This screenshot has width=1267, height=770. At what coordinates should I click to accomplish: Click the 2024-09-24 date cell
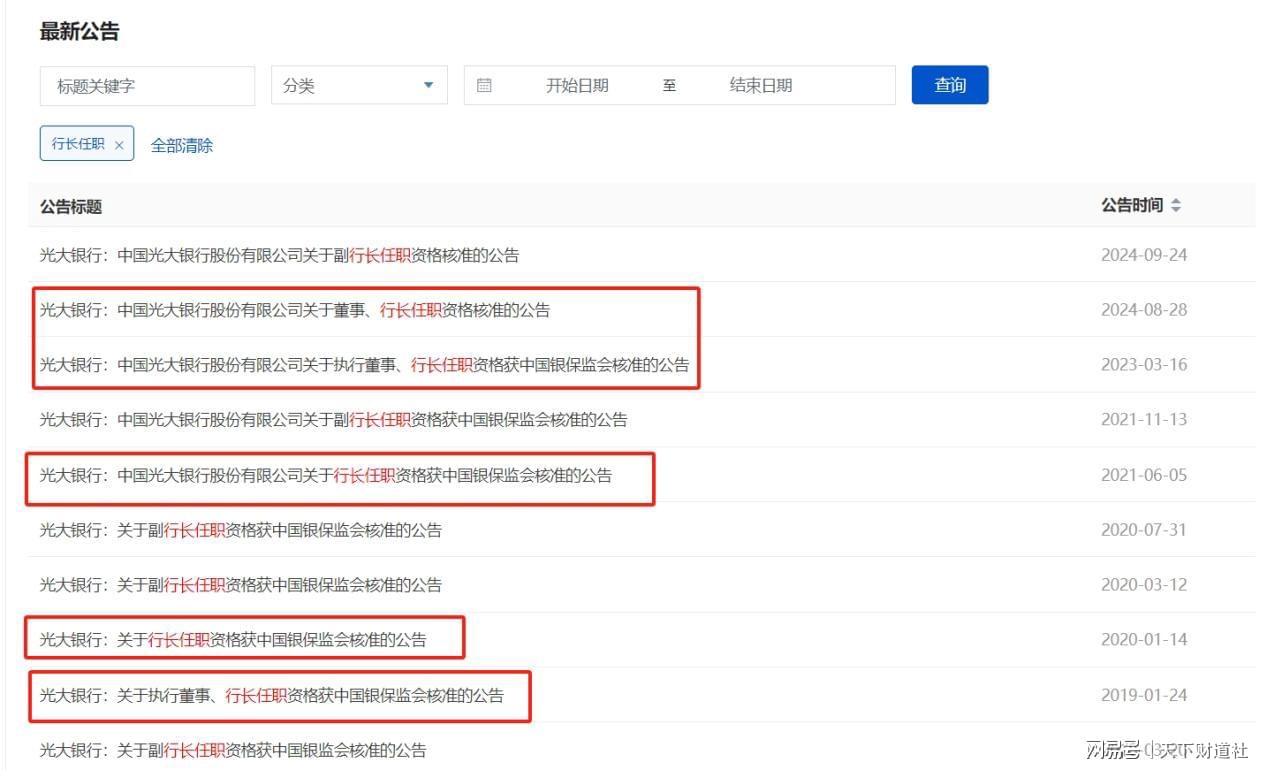(x=1144, y=255)
